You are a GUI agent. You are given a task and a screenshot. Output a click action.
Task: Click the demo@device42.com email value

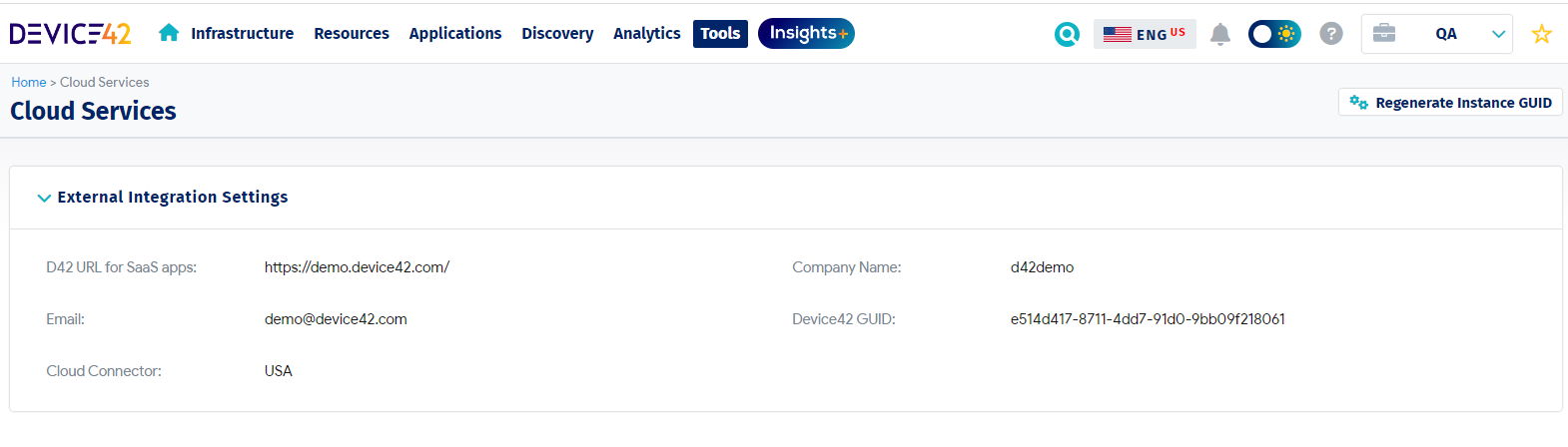coord(336,319)
